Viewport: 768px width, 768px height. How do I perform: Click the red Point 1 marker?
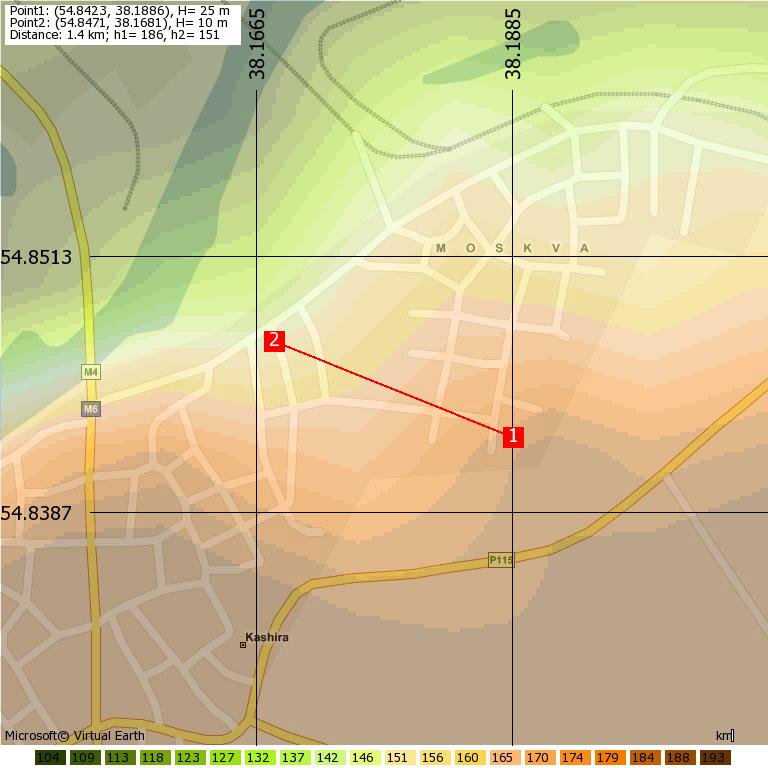(x=513, y=436)
